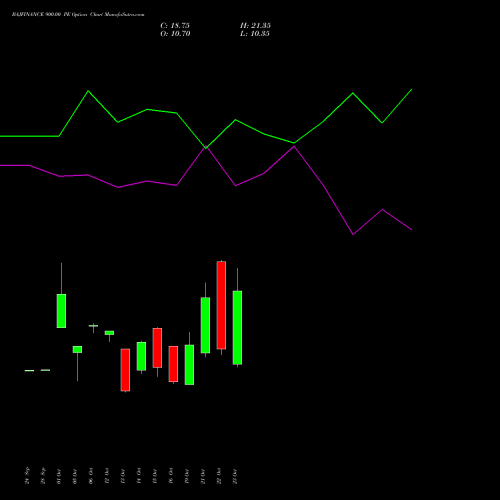Click the last green candlestick on the right
This screenshot has height=500, width=500.
point(237,327)
